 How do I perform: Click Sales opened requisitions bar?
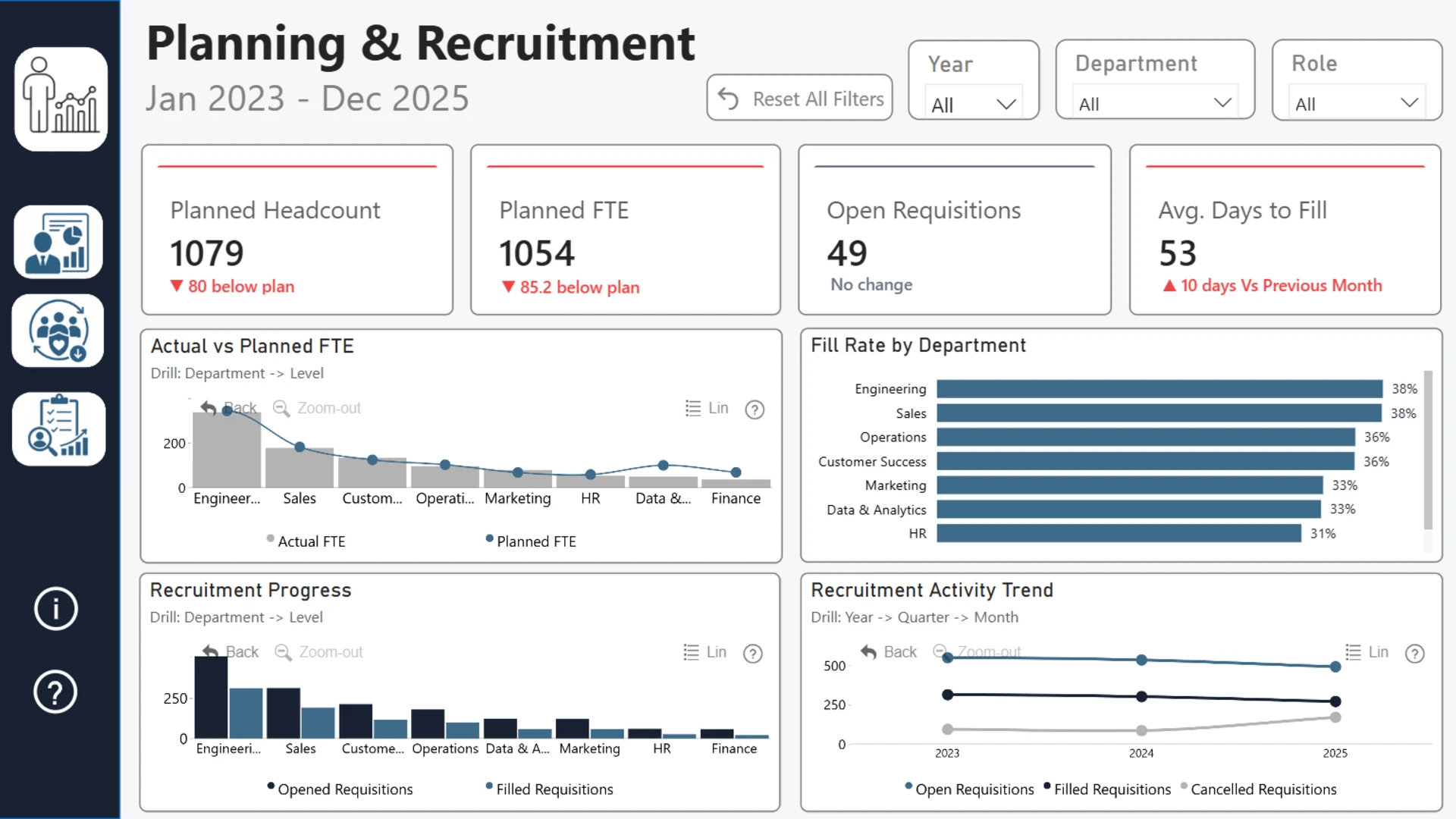click(x=284, y=713)
